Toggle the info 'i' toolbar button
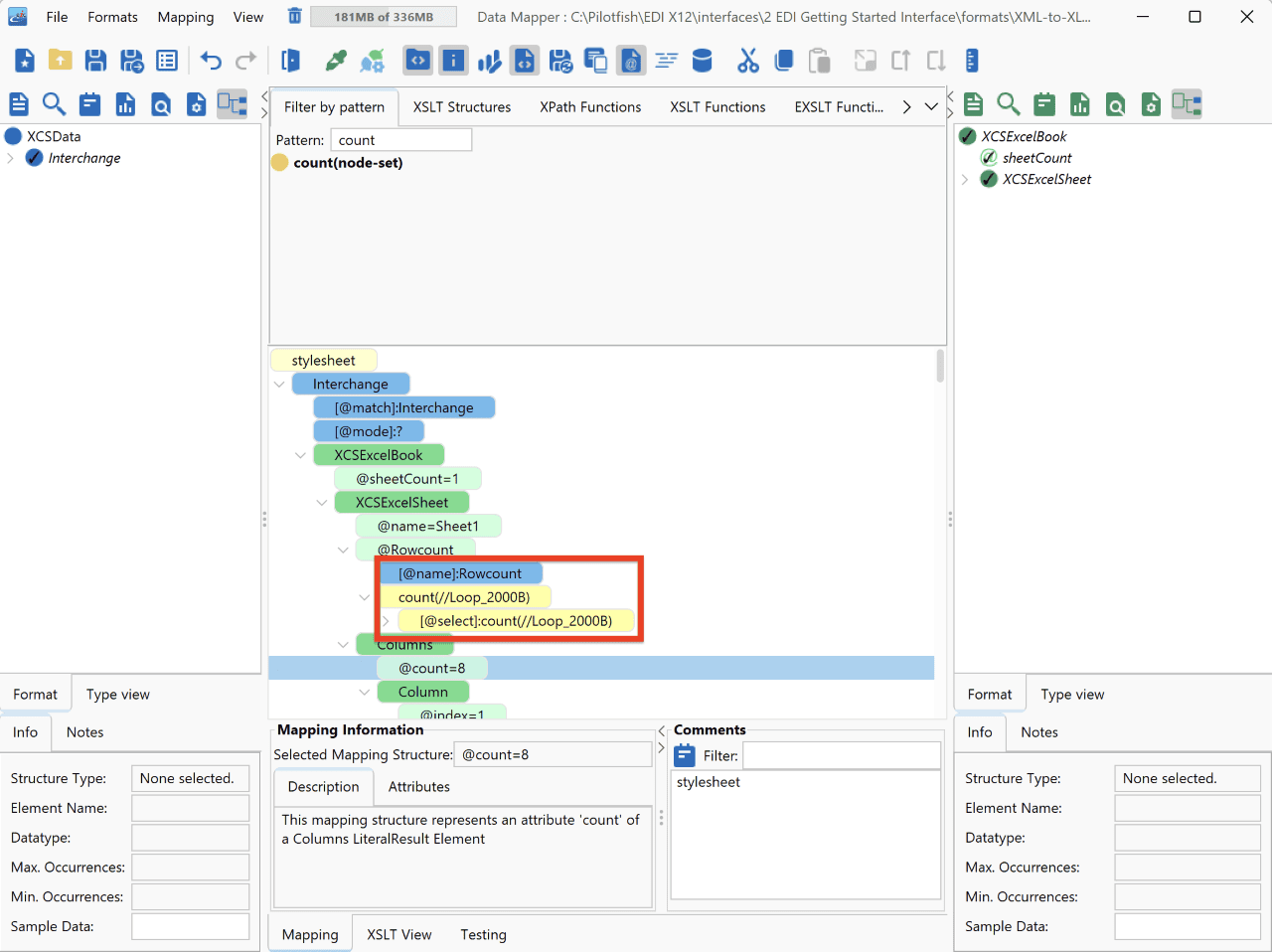Image resolution: width=1272 pixels, height=952 pixels. click(x=453, y=61)
